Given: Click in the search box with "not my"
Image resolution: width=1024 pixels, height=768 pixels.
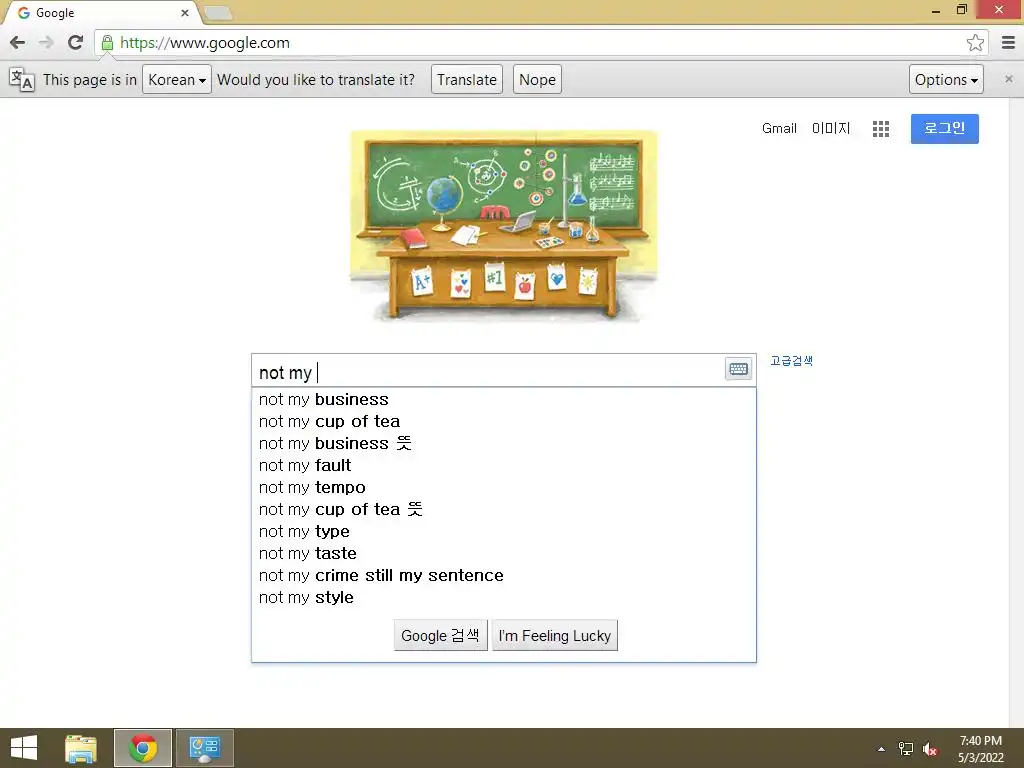Looking at the screenshot, I should (490, 371).
